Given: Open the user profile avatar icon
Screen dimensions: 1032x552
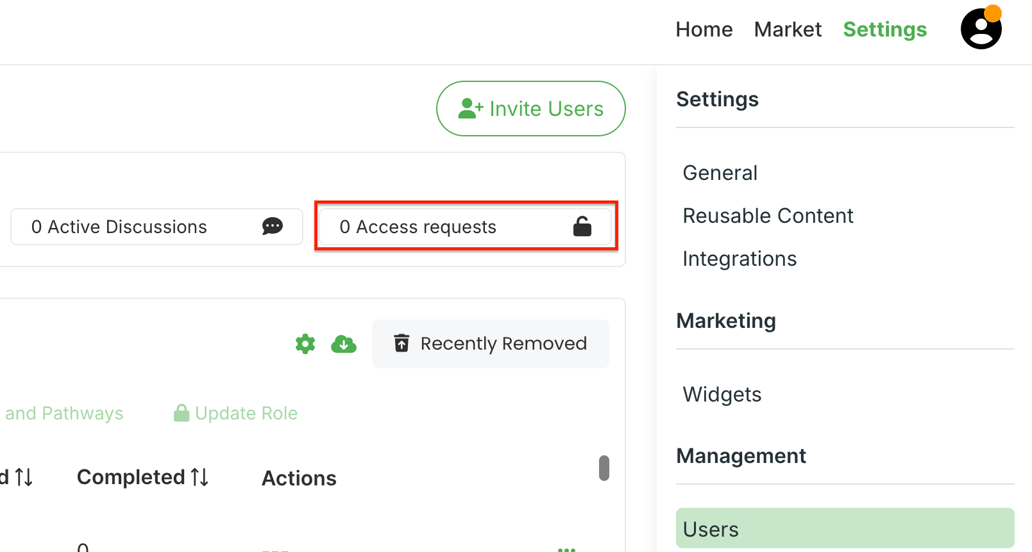Looking at the screenshot, I should click(x=981, y=29).
